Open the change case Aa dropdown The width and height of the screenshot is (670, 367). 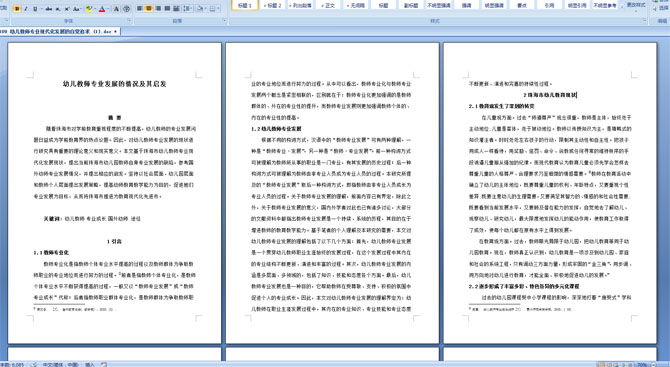pyautogui.click(x=77, y=9)
